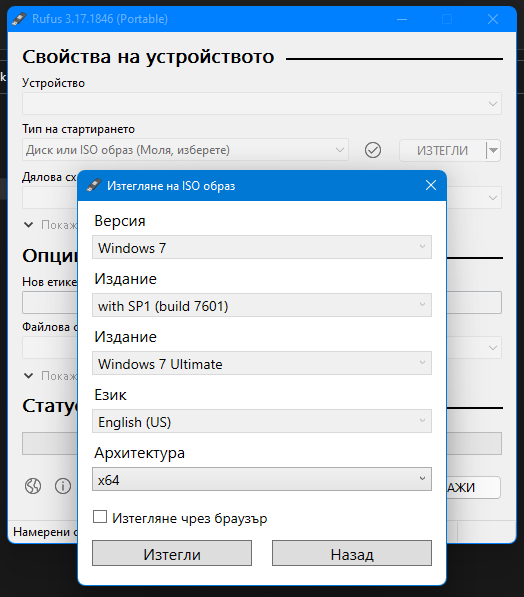The width and height of the screenshot is (524, 597).
Task: Click the Нов етикет volume label field
Action: (50, 303)
